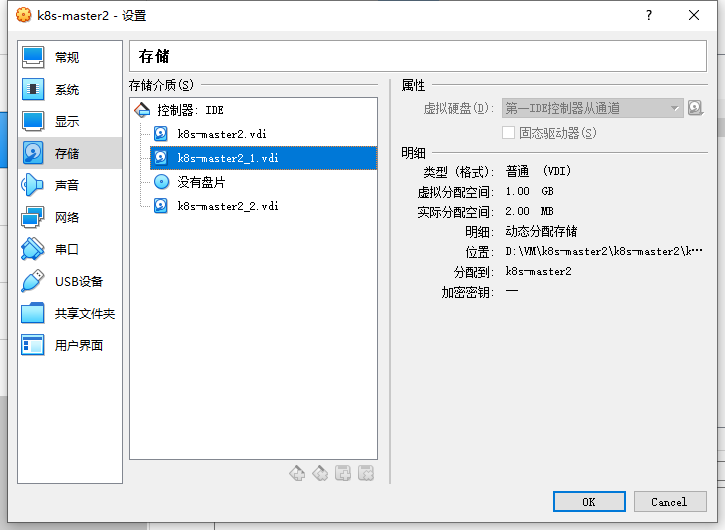Click optical disc icon beside 没有盘片
Image resolution: width=725 pixels, height=530 pixels.
point(161,182)
